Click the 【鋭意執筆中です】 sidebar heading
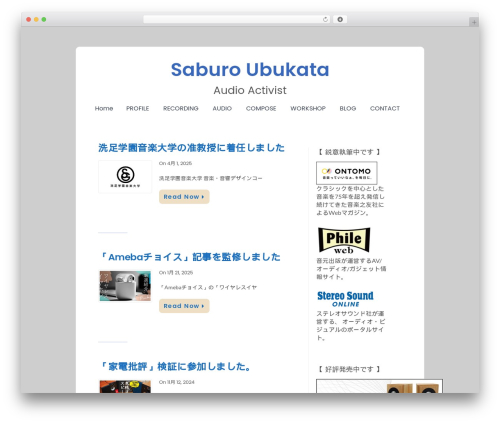The width and height of the screenshot is (500, 423). pyautogui.click(x=349, y=152)
